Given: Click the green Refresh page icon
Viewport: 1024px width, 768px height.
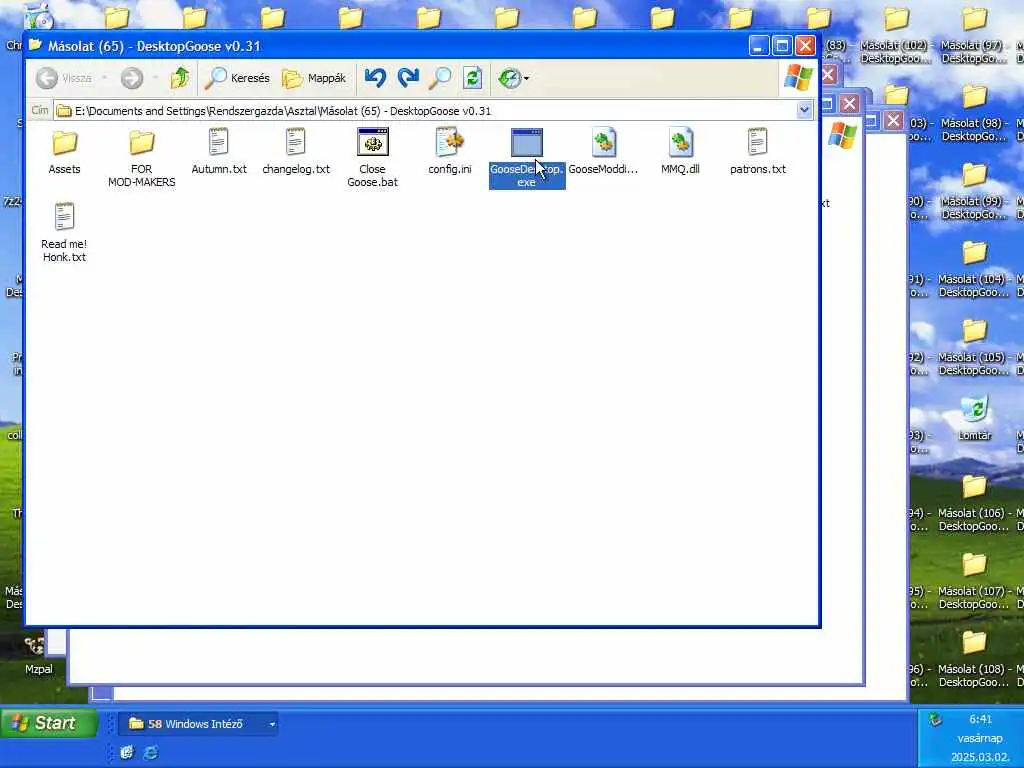Looking at the screenshot, I should coord(472,78).
